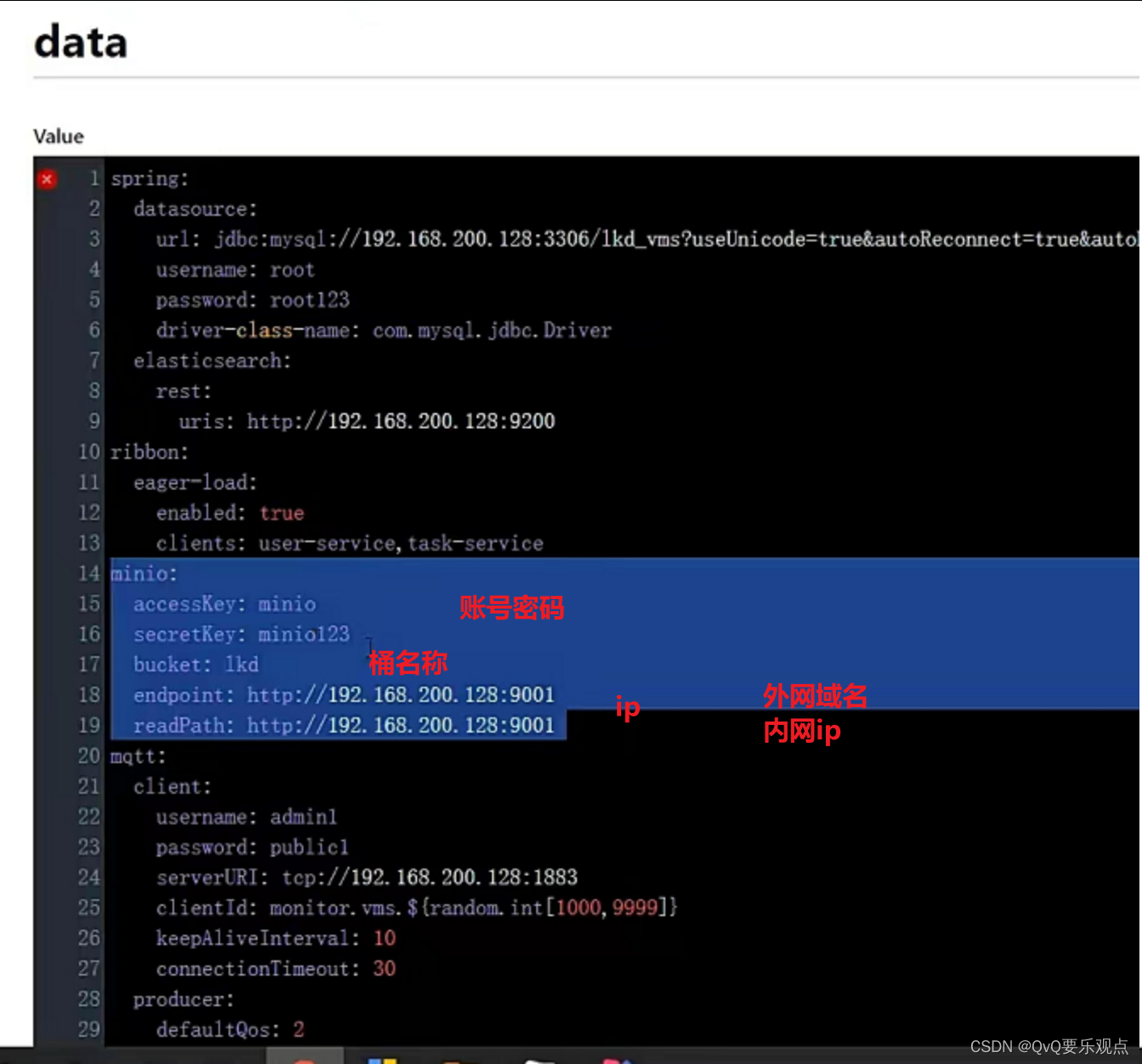Click the 'elasticsearch:' key

click(212, 361)
